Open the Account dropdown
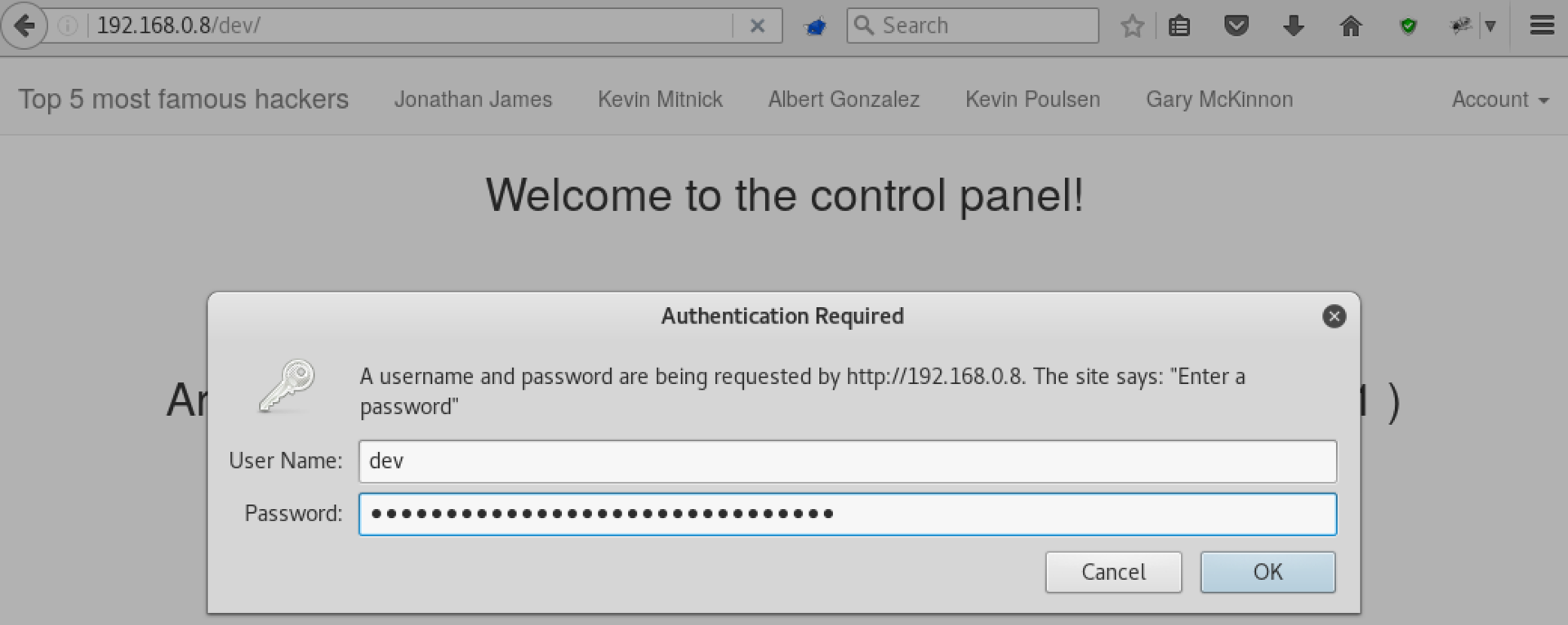The height and width of the screenshot is (625, 1568). [x=1500, y=99]
